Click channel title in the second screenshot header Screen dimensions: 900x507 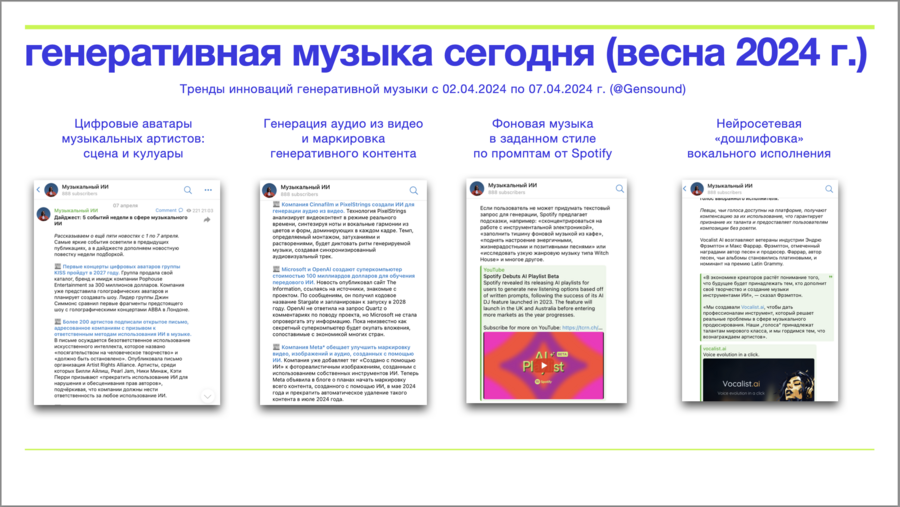(305, 187)
